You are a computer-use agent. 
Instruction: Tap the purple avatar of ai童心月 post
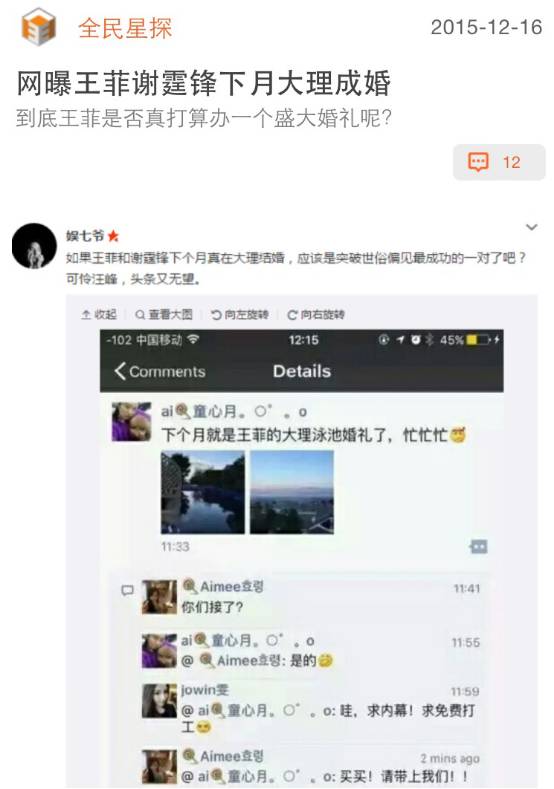131,422
